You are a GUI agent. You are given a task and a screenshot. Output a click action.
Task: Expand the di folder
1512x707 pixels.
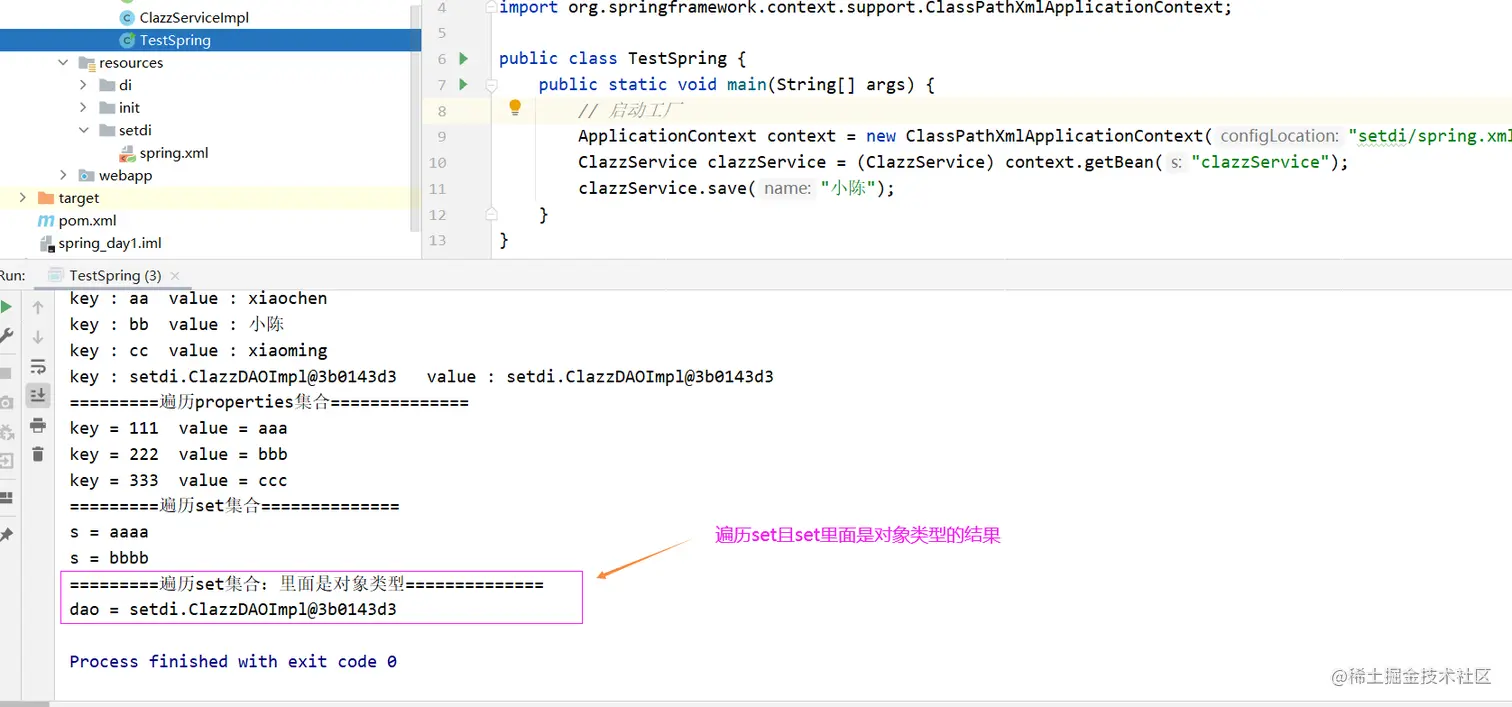click(x=84, y=85)
